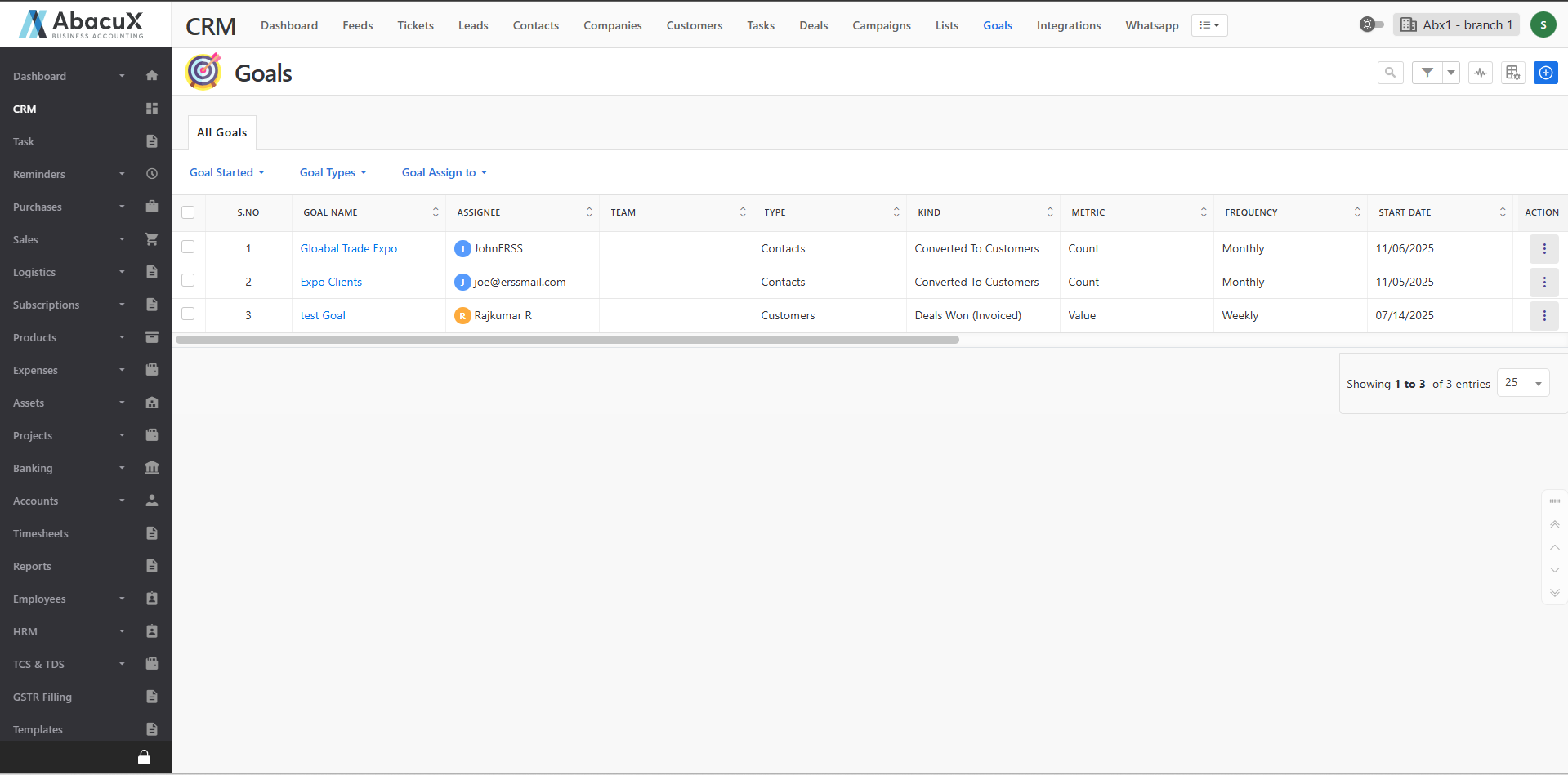Open action menu for Gloabal Trade Expo
1568x775 pixels.
1543,248
